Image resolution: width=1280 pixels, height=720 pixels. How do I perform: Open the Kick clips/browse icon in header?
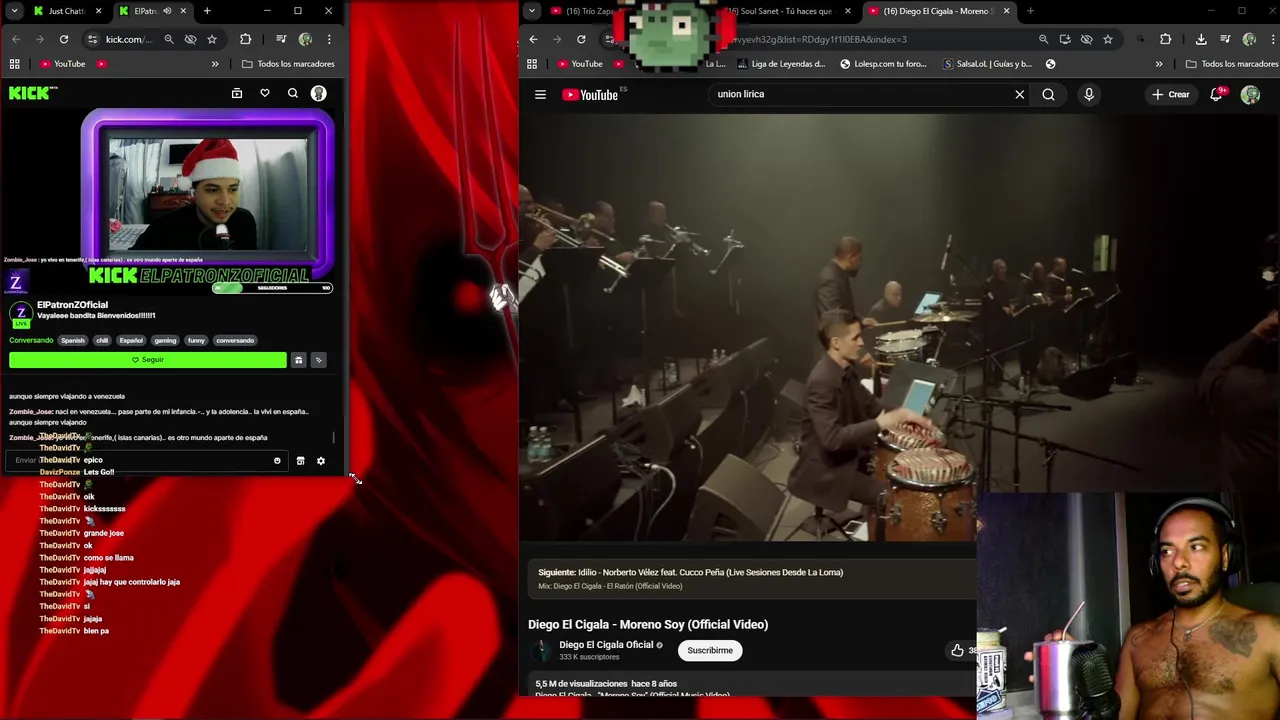click(237, 93)
